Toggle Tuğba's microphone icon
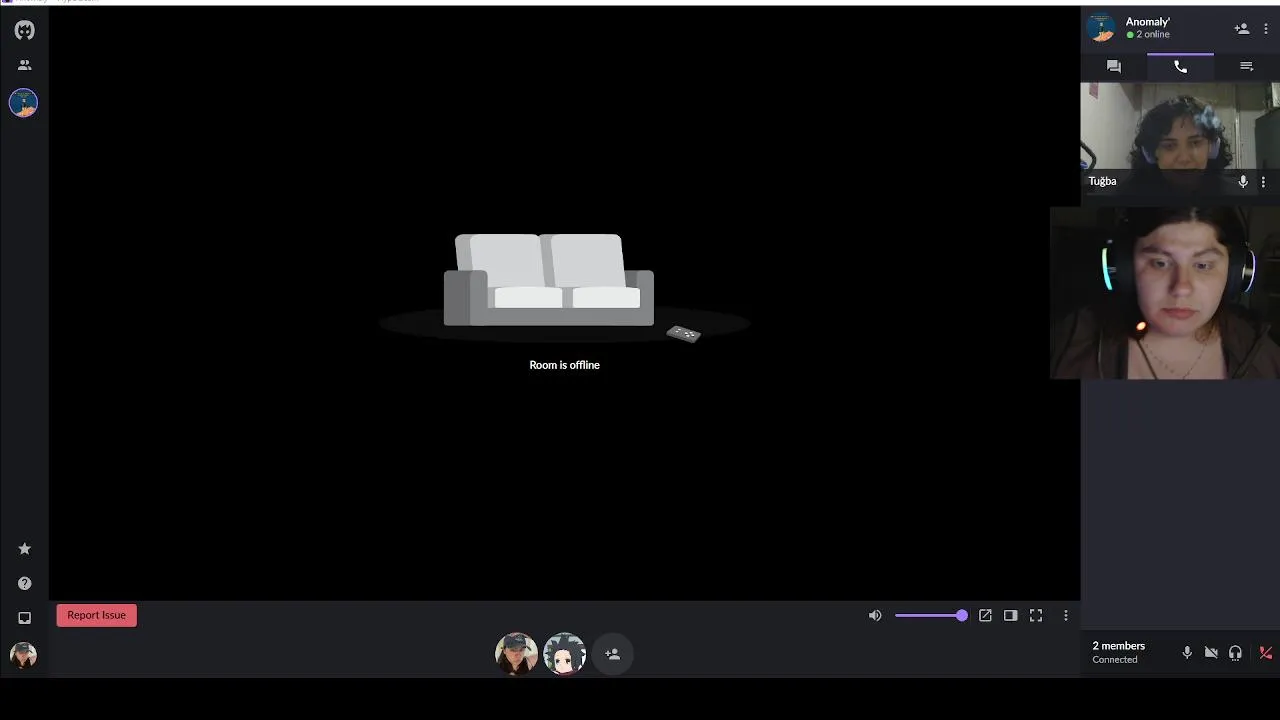The height and width of the screenshot is (720, 1280). point(1243,182)
